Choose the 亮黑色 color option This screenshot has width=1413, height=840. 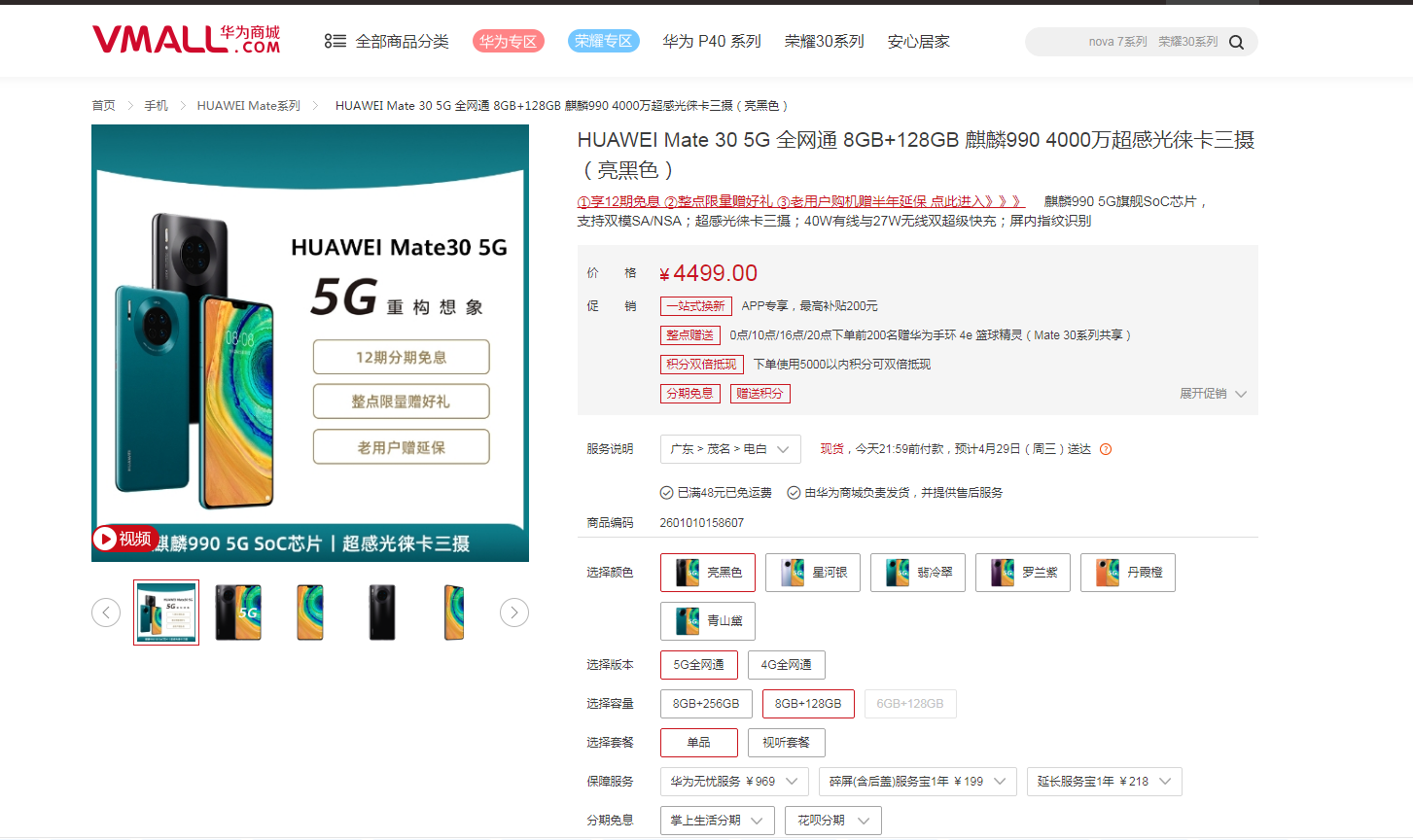click(x=708, y=573)
